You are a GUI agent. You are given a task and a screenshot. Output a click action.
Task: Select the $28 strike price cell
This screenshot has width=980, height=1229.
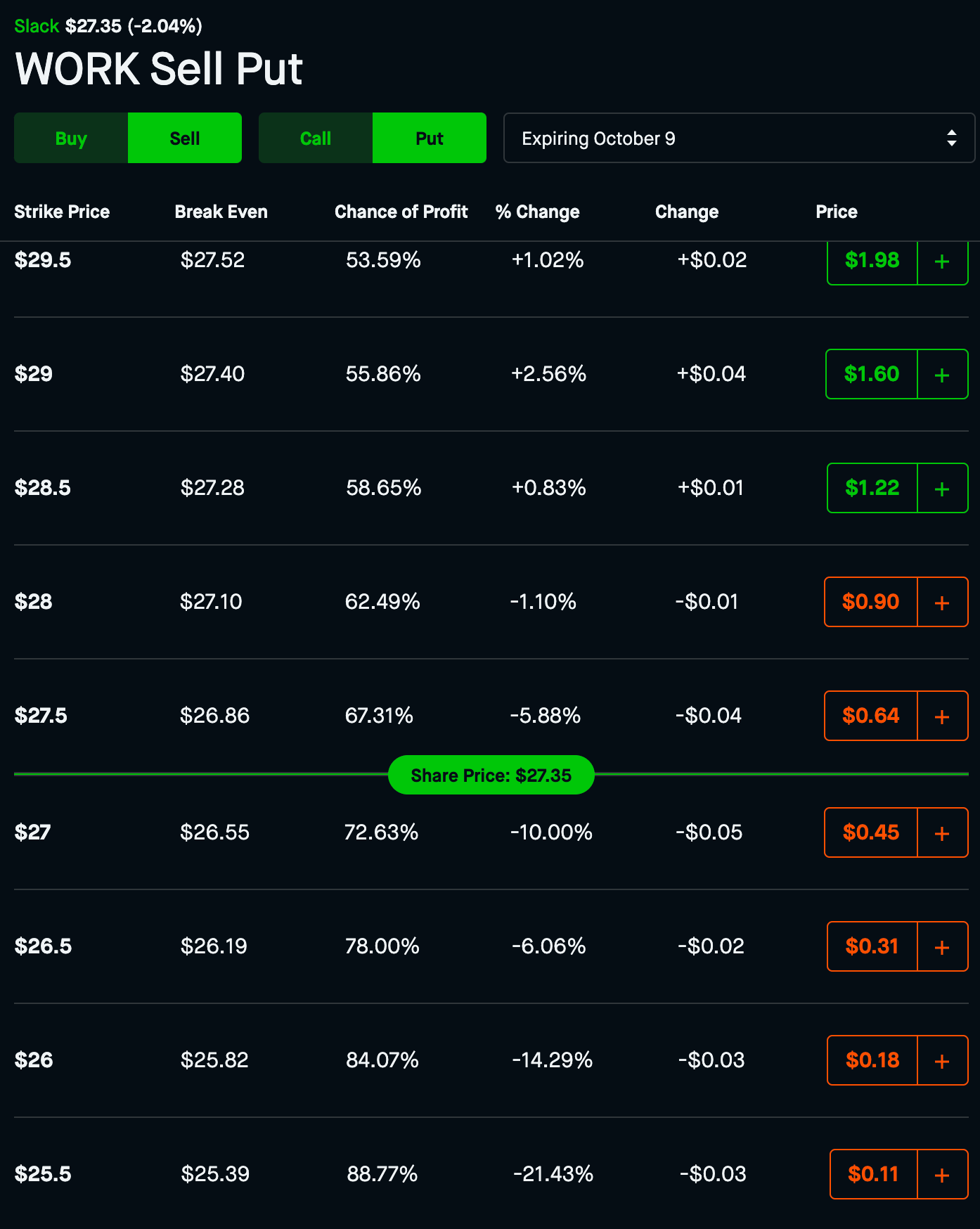coord(34,602)
